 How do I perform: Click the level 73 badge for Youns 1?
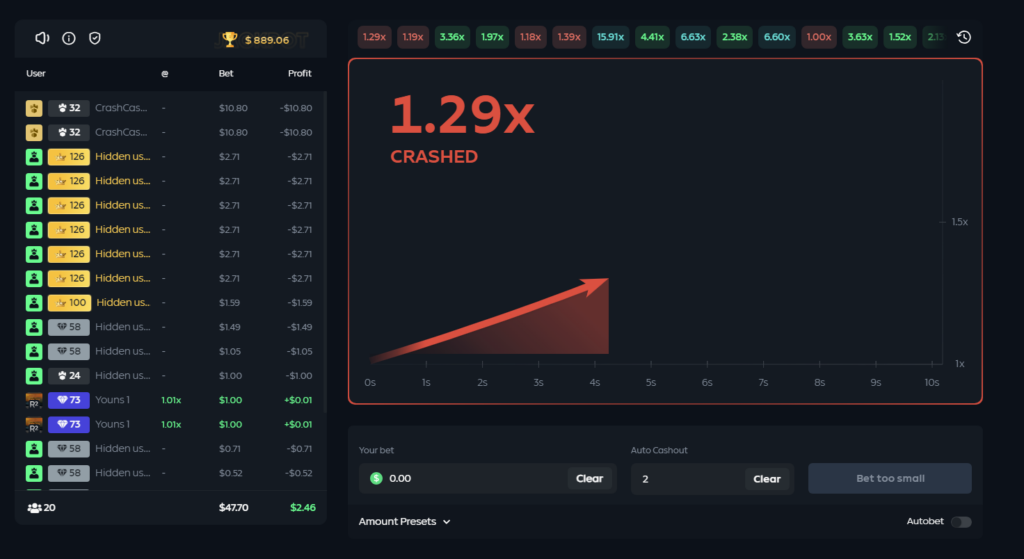click(70, 400)
